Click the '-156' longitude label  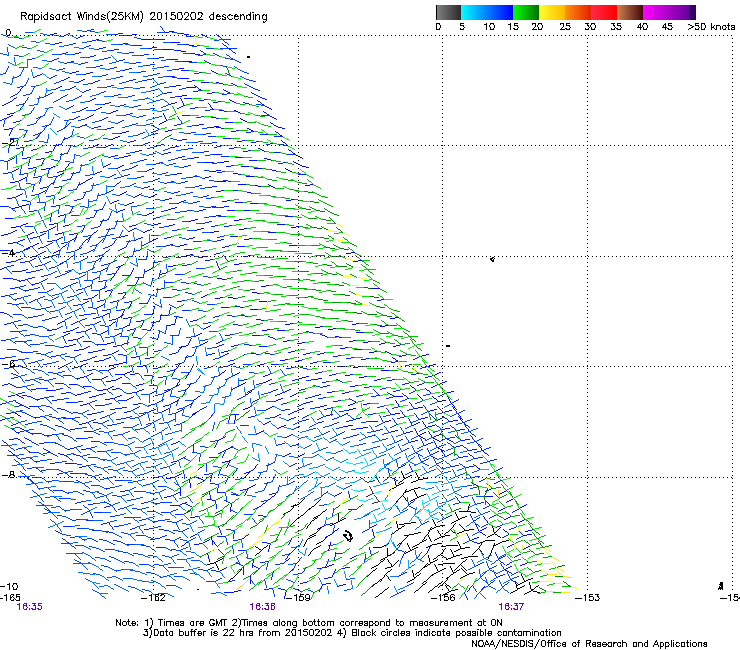pos(443,598)
